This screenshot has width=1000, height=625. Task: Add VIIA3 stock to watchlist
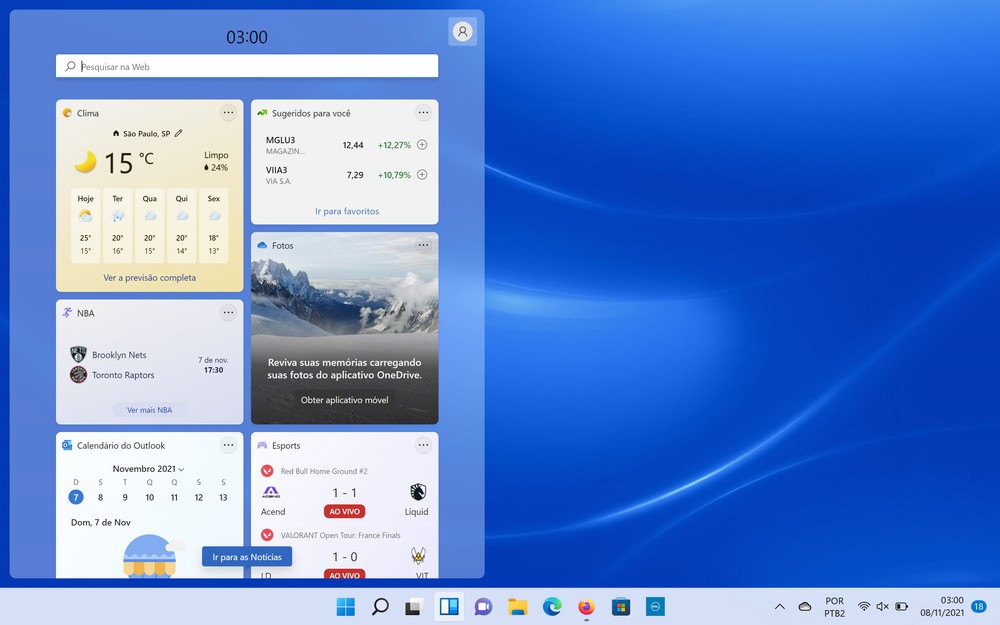point(422,175)
